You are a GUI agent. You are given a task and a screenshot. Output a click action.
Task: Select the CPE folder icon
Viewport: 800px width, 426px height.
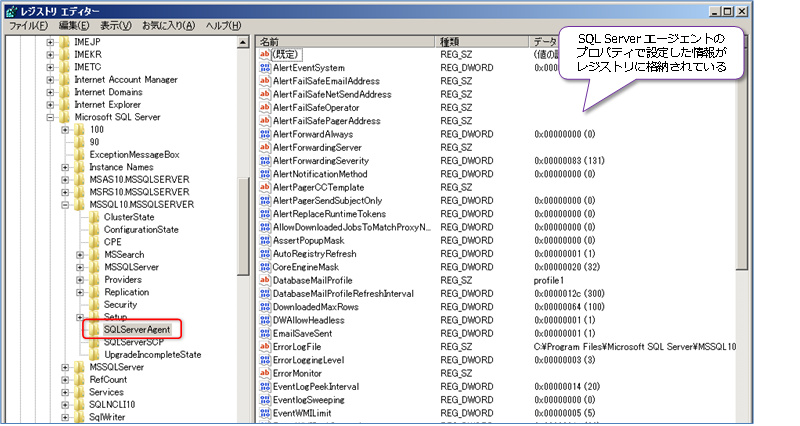(94, 242)
